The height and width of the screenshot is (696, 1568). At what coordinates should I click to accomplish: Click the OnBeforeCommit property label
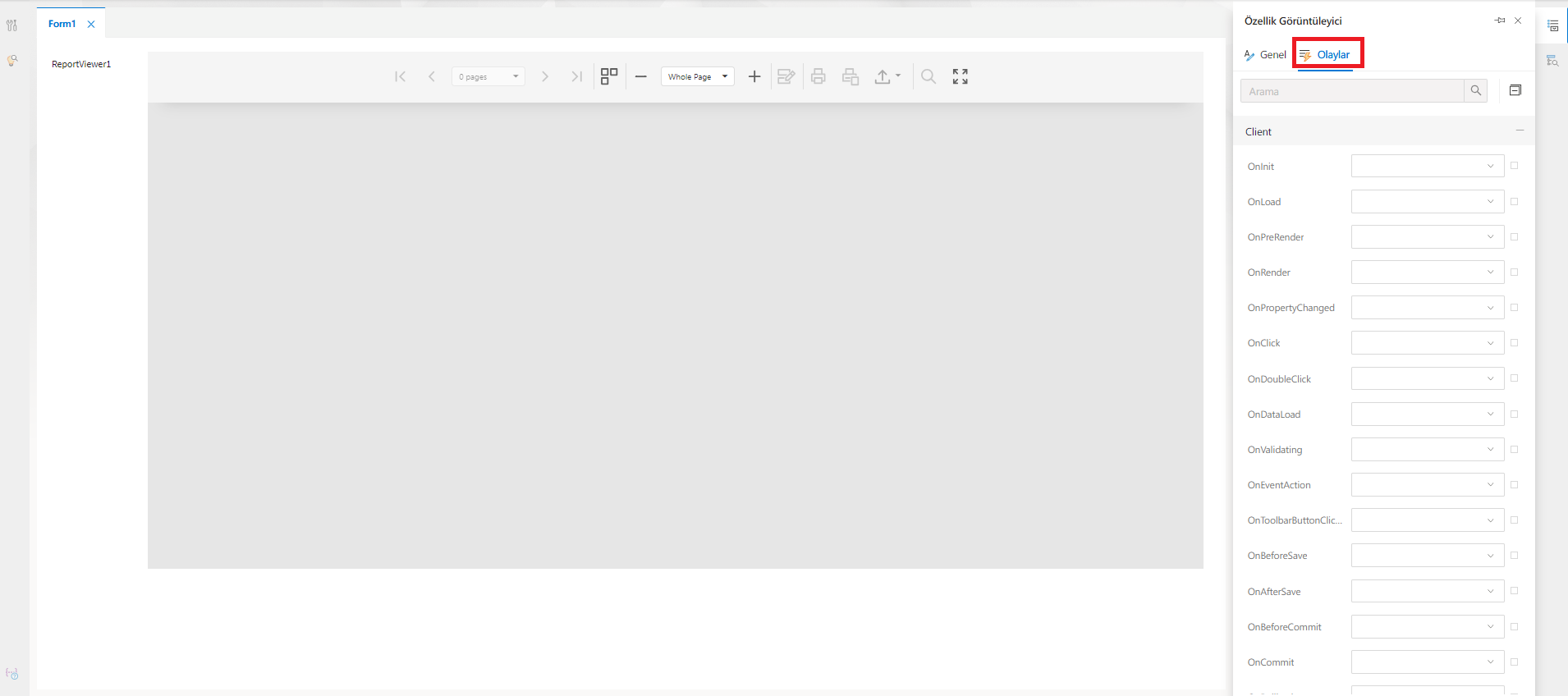pyautogui.click(x=1285, y=627)
